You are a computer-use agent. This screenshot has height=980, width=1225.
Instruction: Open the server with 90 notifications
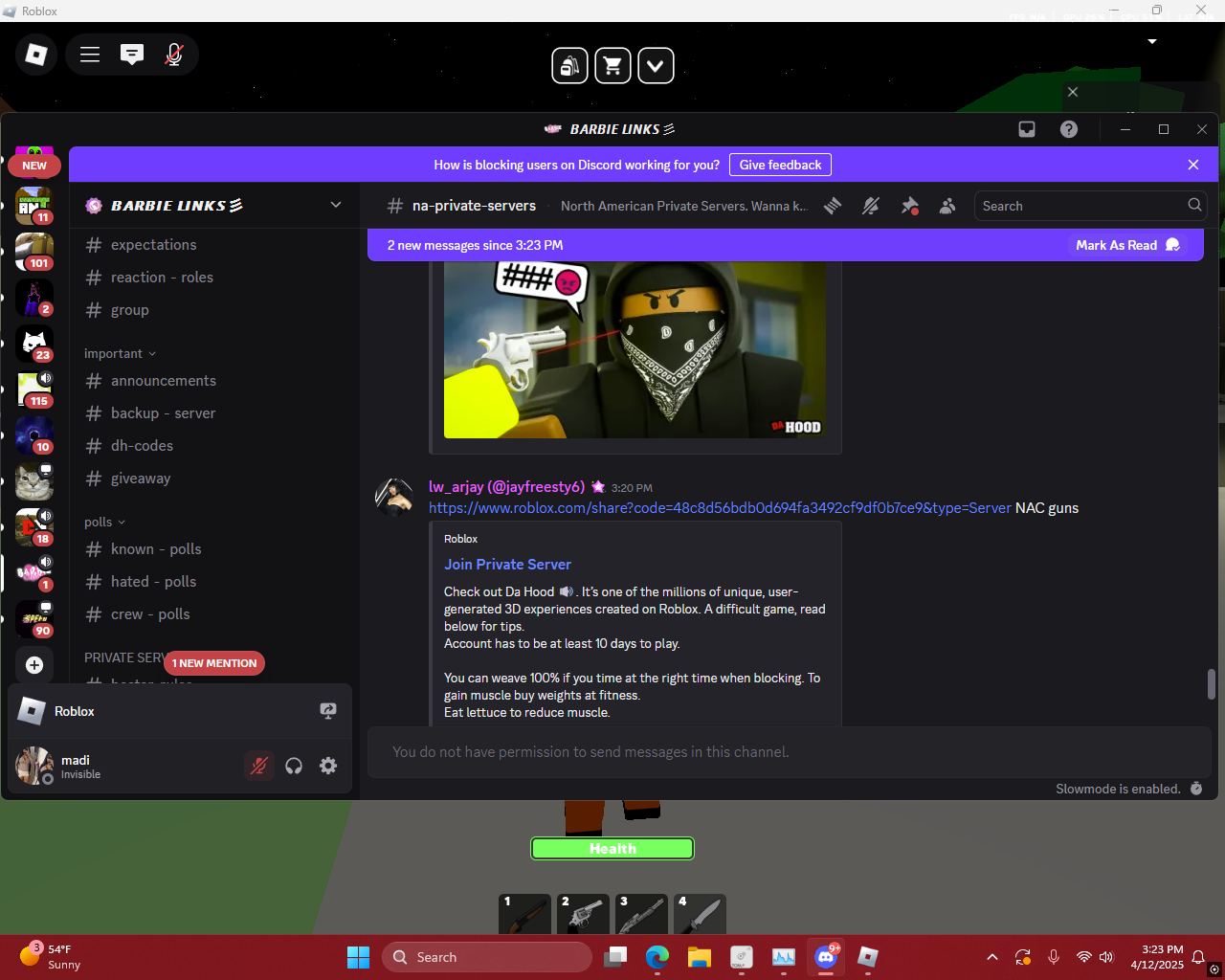tap(34, 619)
